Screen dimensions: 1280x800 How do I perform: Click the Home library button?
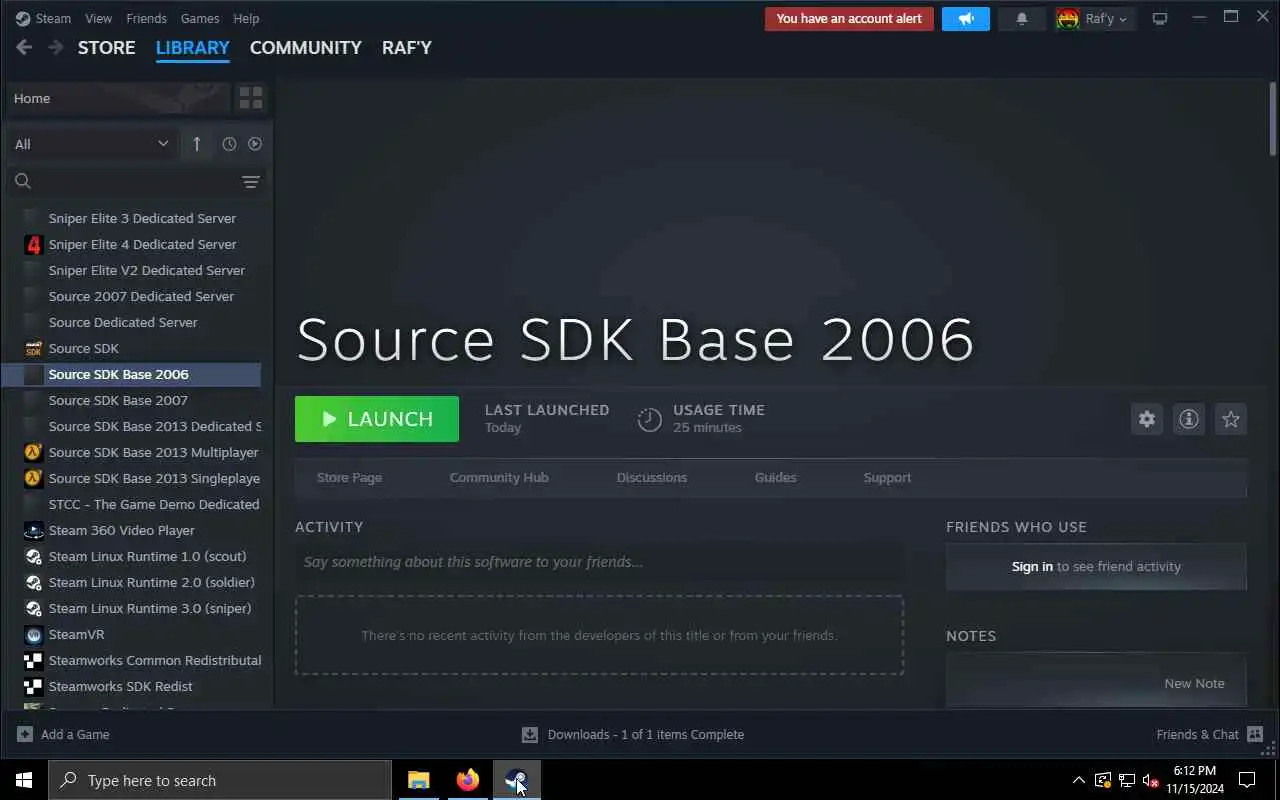pos(118,98)
